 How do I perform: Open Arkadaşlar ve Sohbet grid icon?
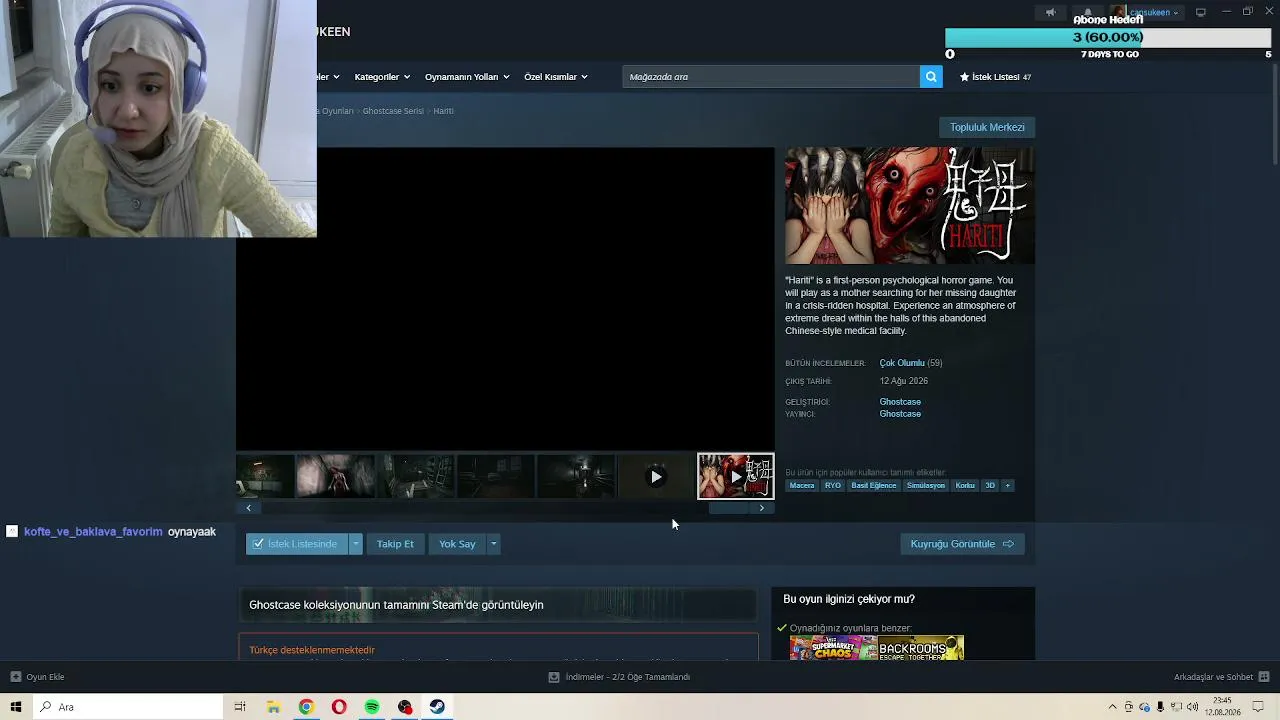pyautogui.click(x=1264, y=677)
